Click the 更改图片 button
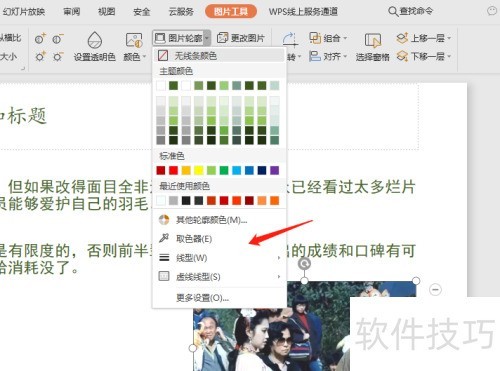The height and width of the screenshot is (371, 500). coord(241,38)
